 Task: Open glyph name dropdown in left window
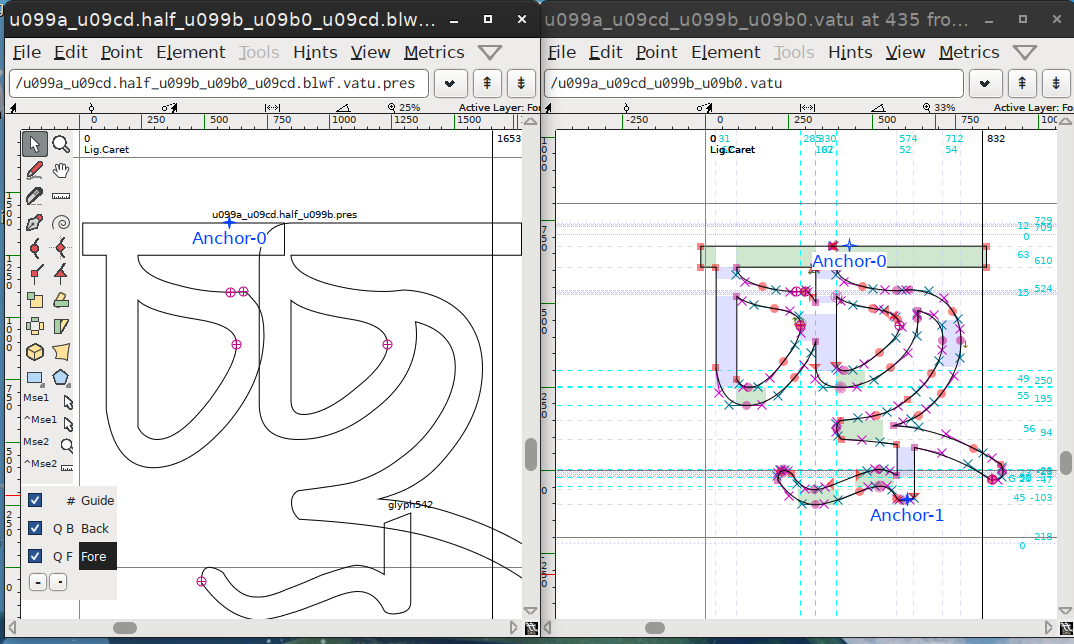(x=450, y=83)
